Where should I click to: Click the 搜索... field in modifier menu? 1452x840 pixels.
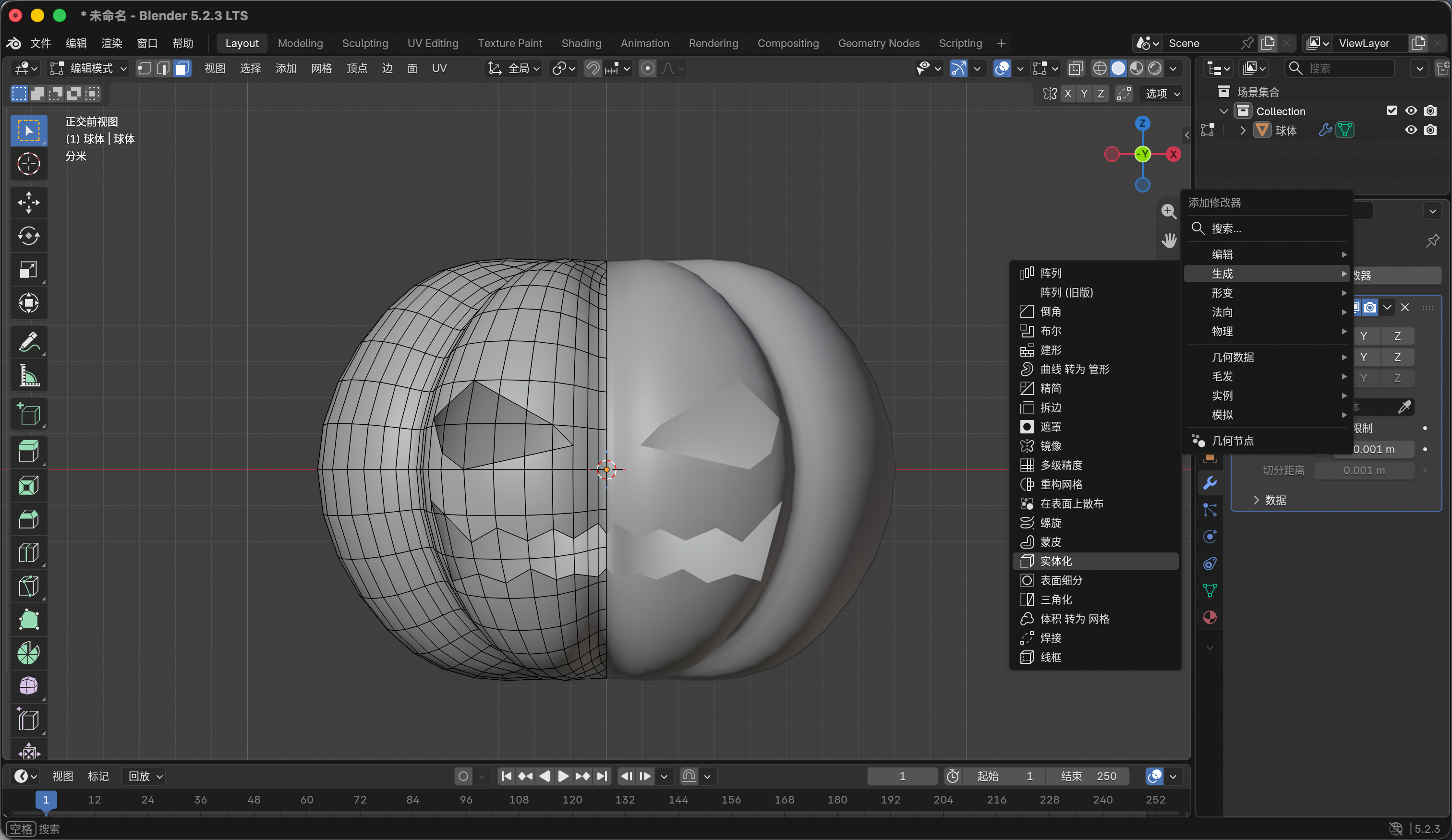pyautogui.click(x=1268, y=229)
